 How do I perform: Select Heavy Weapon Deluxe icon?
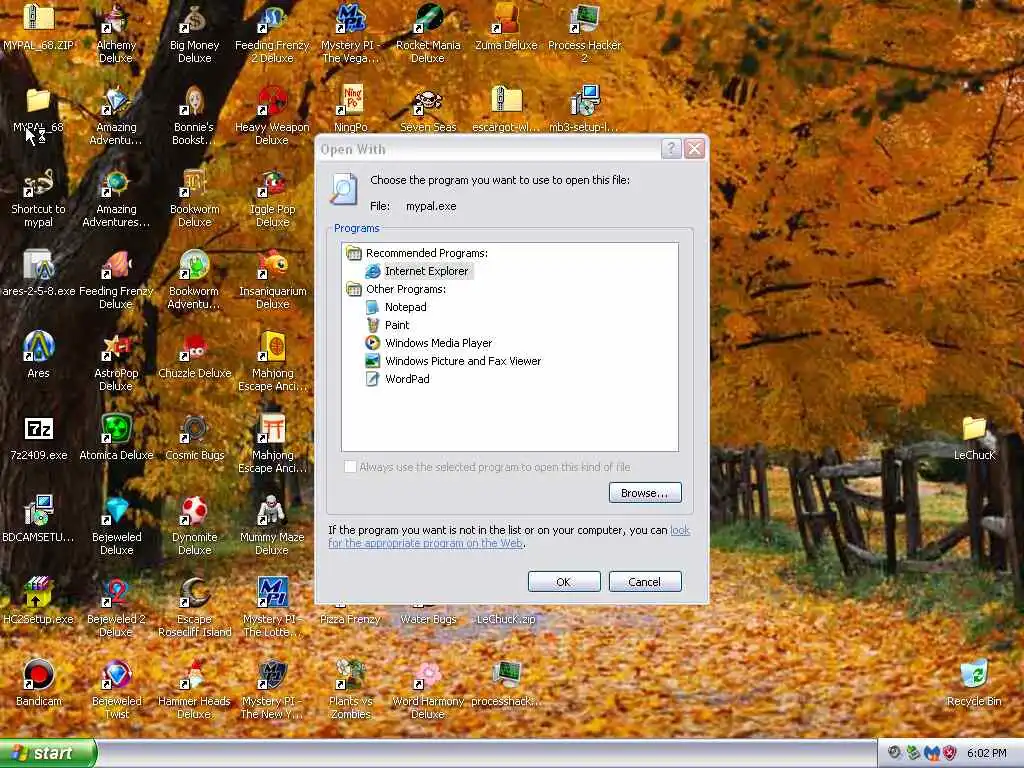tap(272, 116)
